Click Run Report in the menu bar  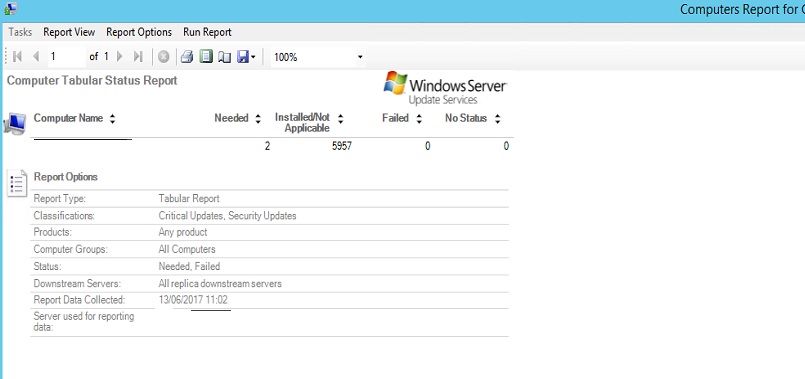(207, 32)
